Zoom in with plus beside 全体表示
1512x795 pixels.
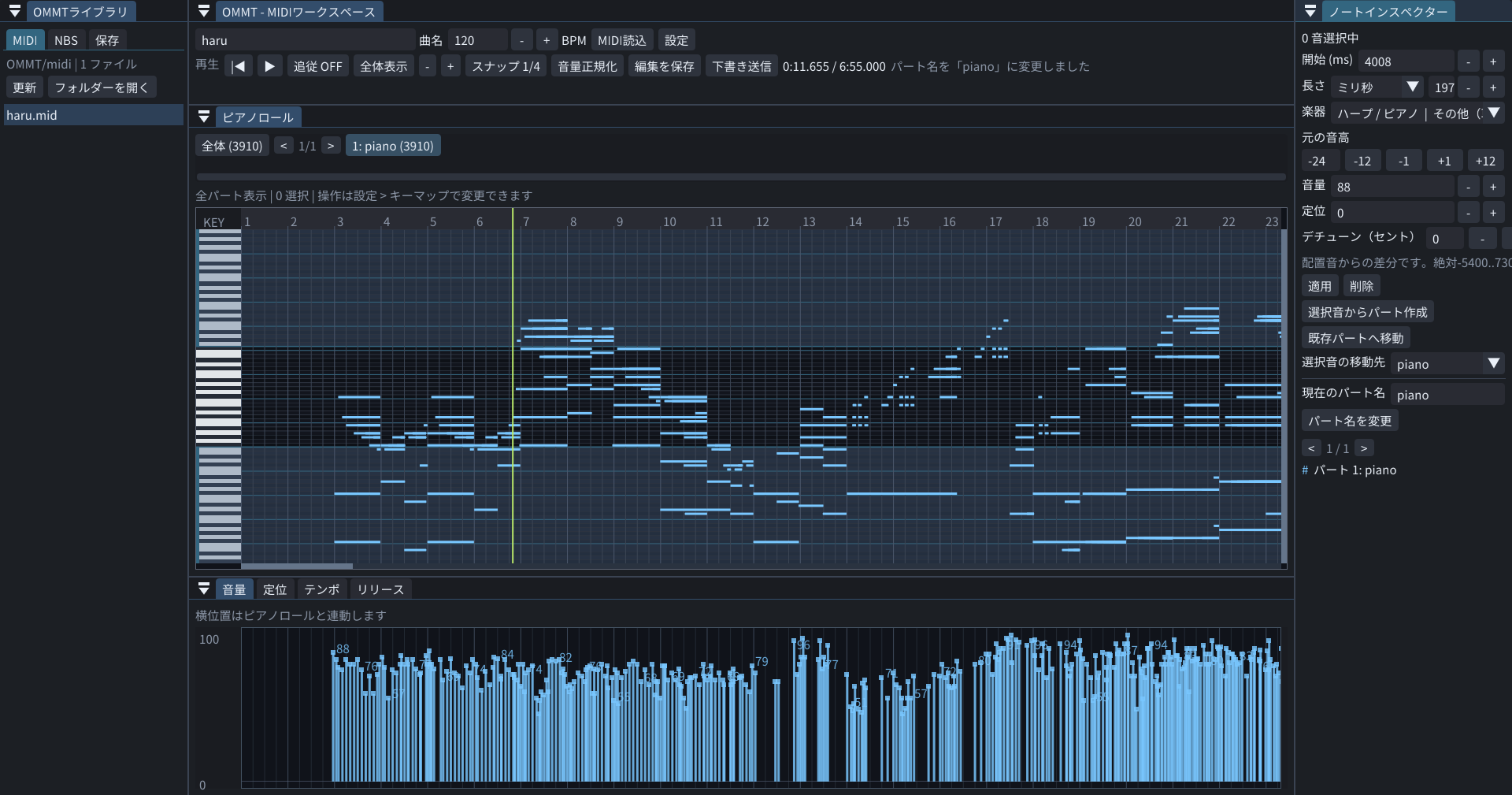[450, 66]
